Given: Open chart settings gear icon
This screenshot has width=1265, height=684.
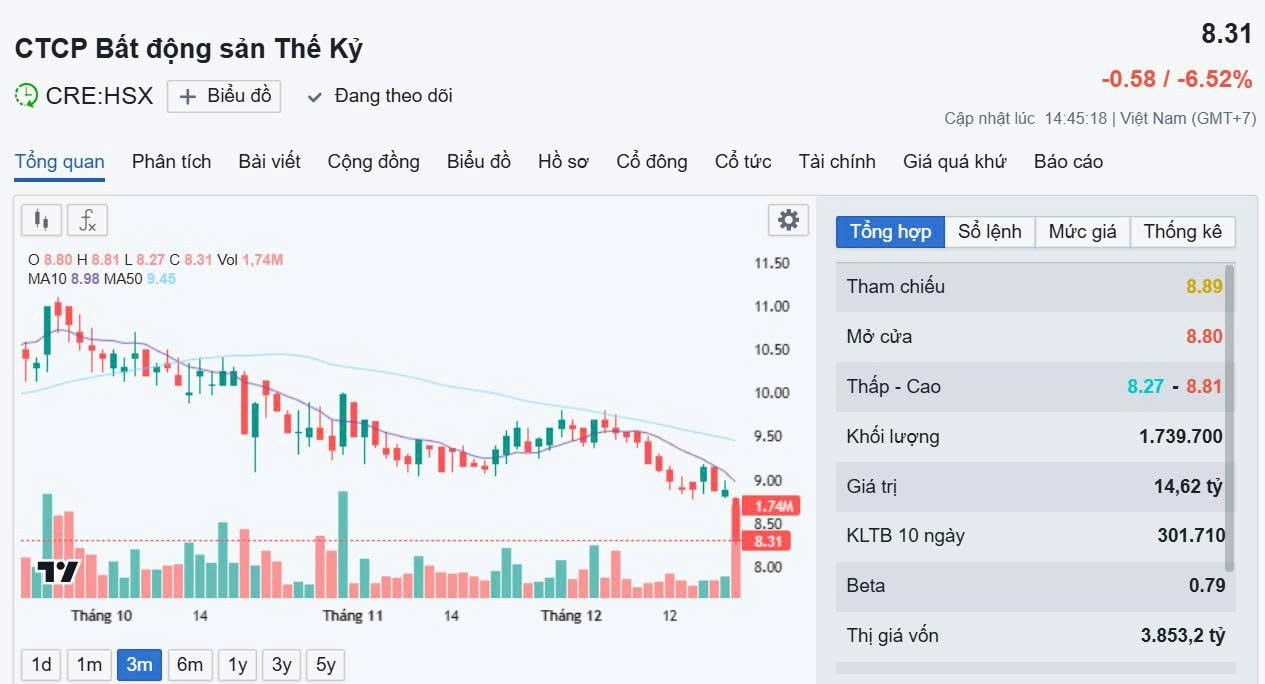Looking at the screenshot, I should pos(788,220).
